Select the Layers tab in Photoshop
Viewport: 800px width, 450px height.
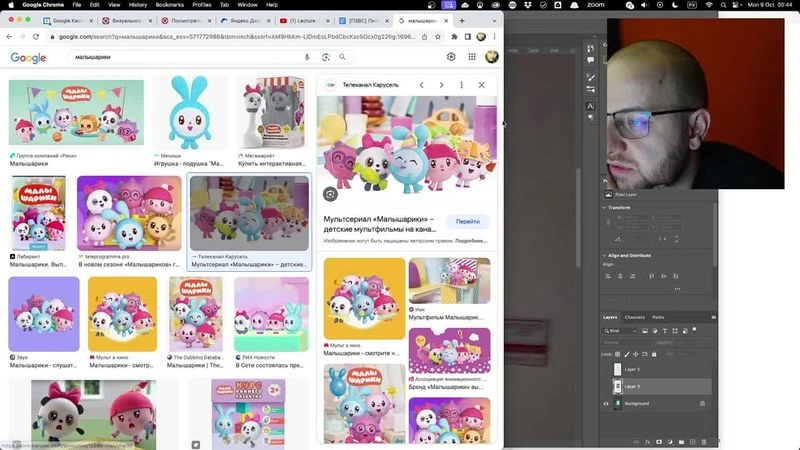pyautogui.click(x=610, y=317)
